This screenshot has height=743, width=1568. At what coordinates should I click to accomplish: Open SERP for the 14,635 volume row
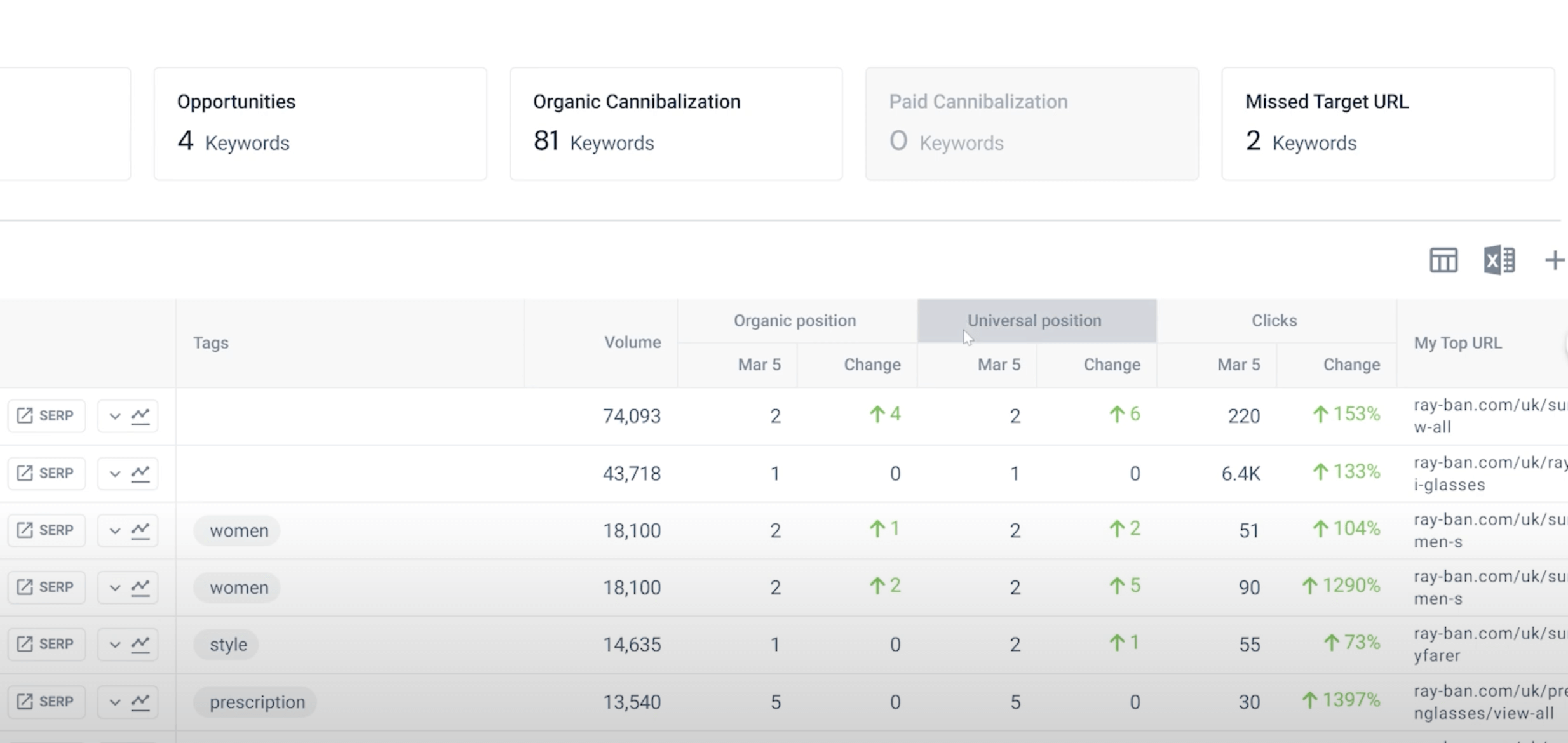(x=46, y=644)
